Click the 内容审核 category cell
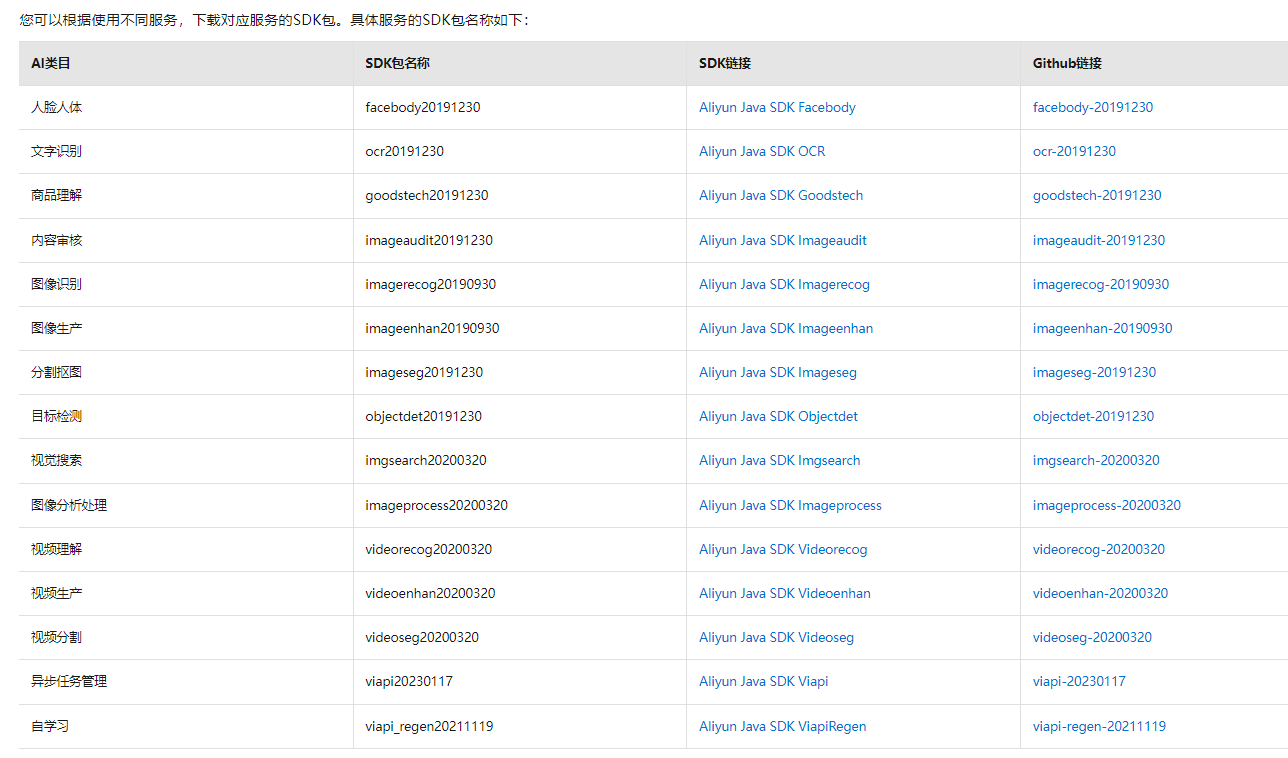This screenshot has height=758, width=1288. (186, 240)
